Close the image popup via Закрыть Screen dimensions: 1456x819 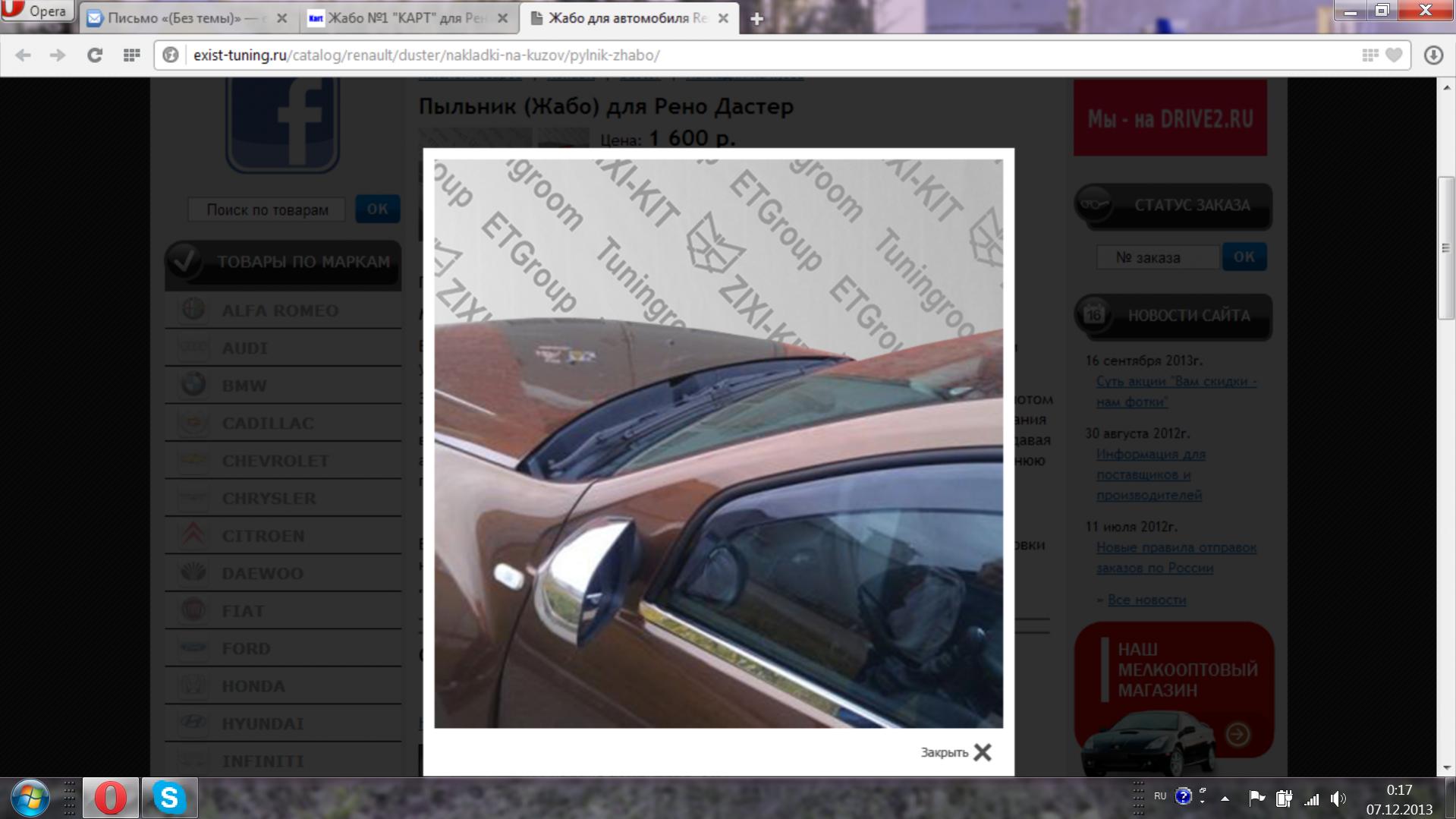click(956, 752)
